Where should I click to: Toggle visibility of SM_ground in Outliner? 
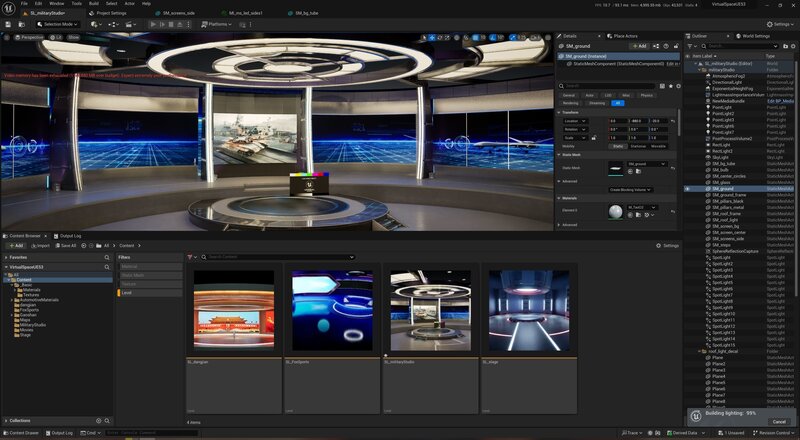point(687,188)
